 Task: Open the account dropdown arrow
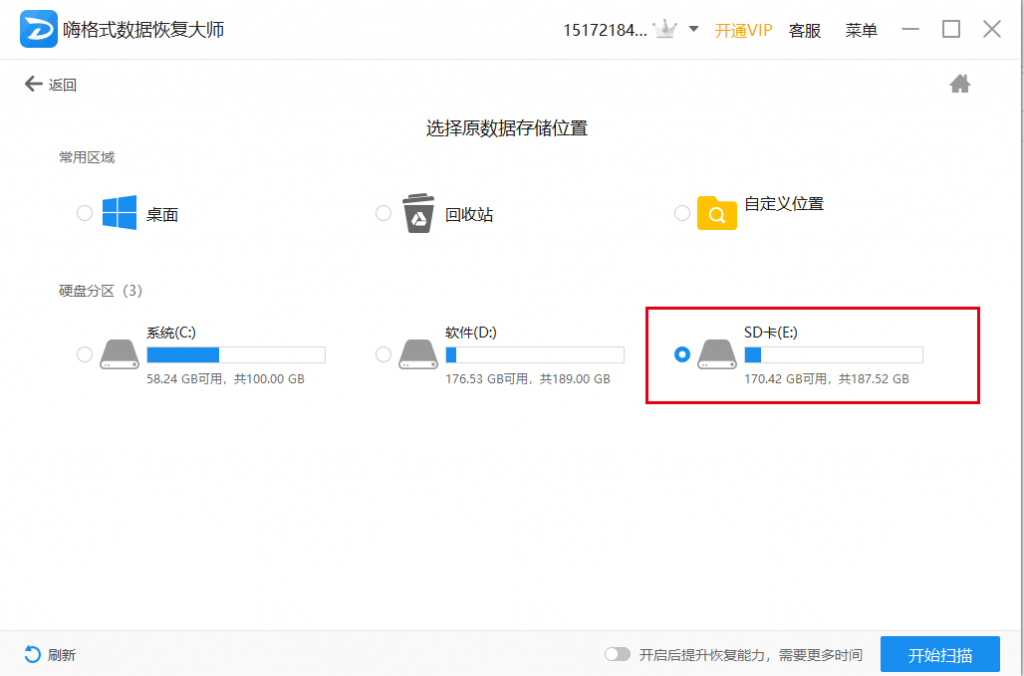click(694, 29)
